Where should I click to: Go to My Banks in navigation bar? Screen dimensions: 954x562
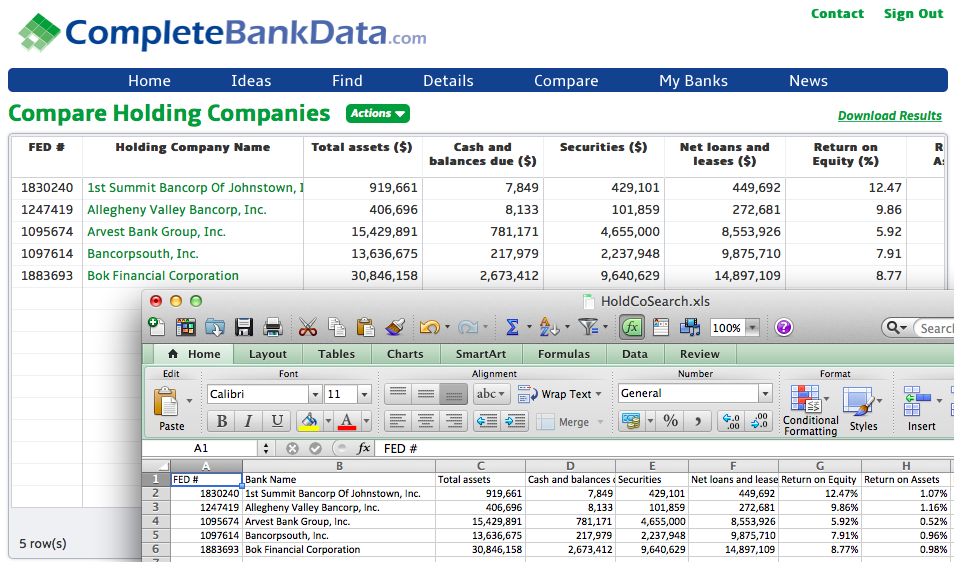pos(694,81)
